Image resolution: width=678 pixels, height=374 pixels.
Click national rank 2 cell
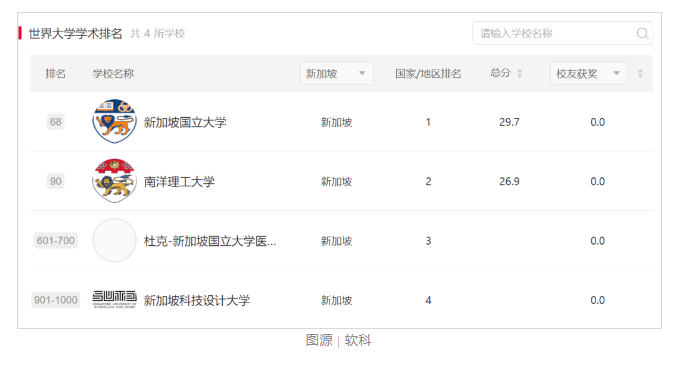(x=428, y=181)
